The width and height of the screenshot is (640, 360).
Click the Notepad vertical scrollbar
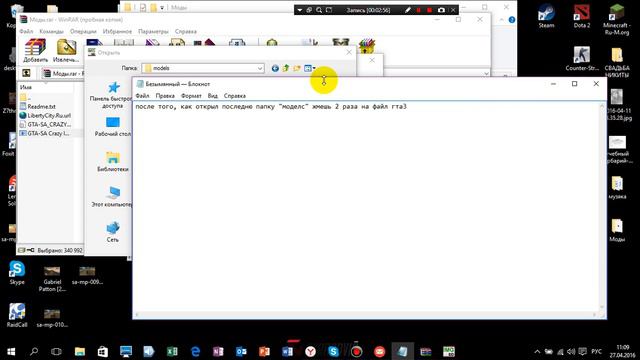click(x=602, y=207)
